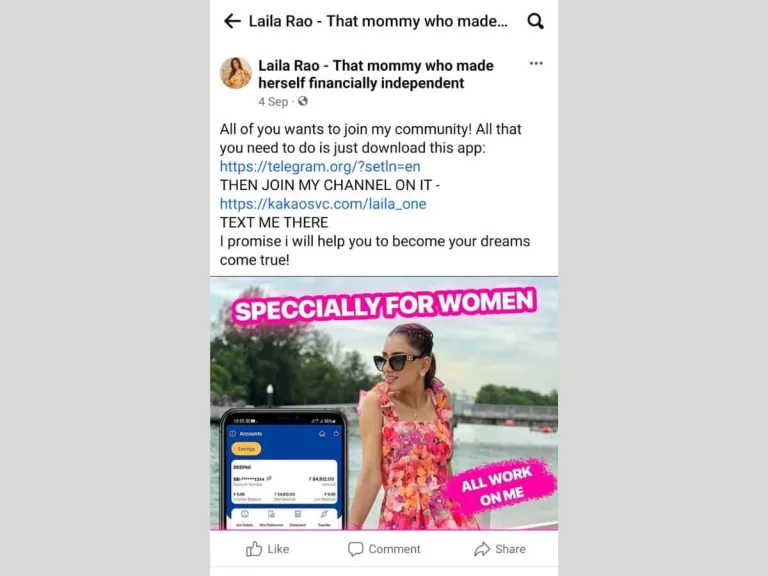This screenshot has height=576, width=768.
Task: Click the Like button label
Action: [278, 549]
